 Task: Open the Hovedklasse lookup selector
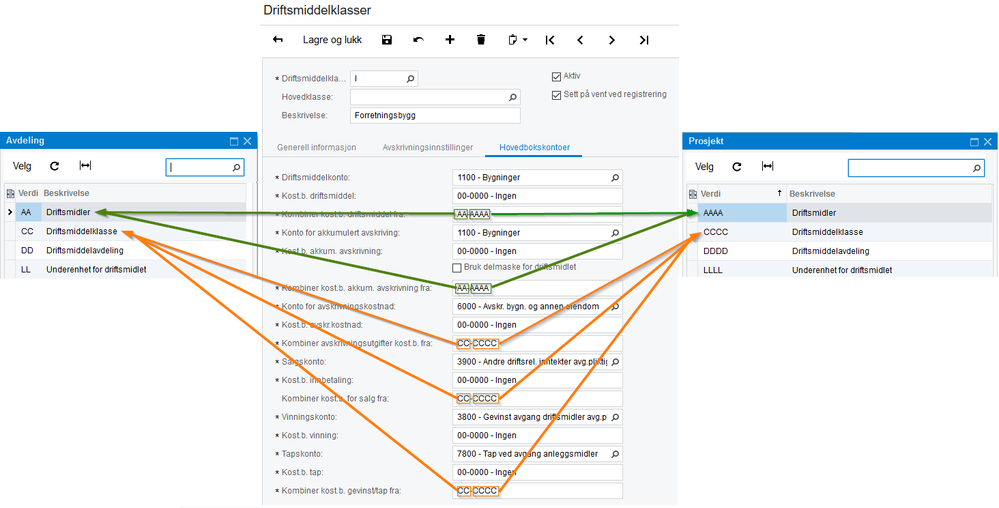pos(513,97)
